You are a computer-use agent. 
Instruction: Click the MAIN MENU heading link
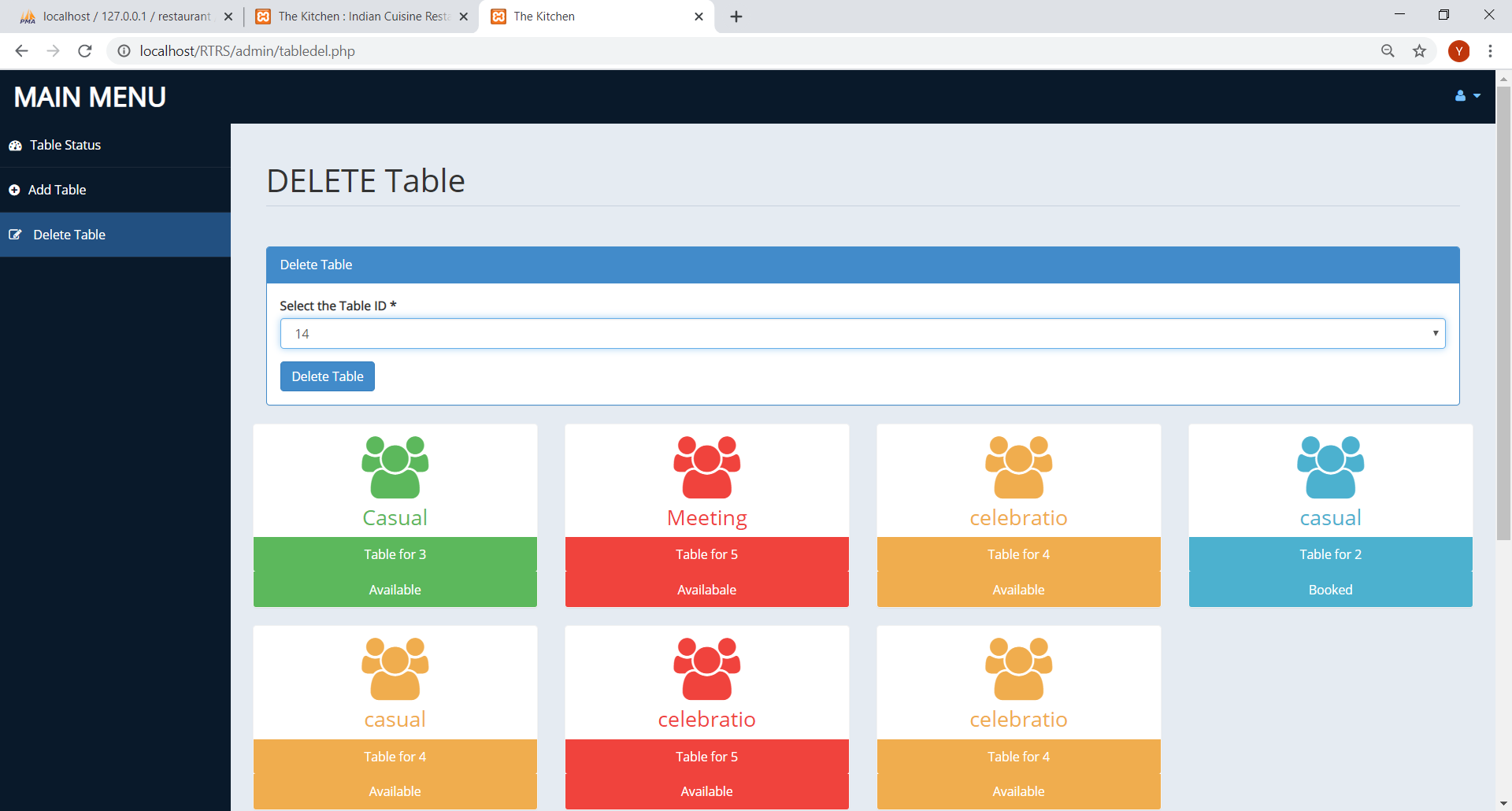click(89, 96)
